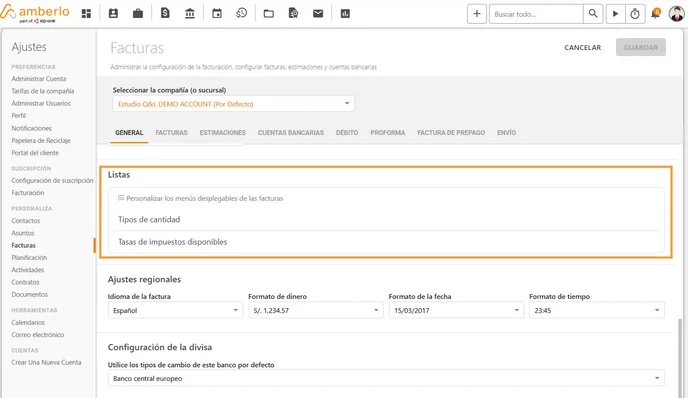This screenshot has height=398, width=688.
Task: Open the user avatar menu
Action: tap(676, 14)
